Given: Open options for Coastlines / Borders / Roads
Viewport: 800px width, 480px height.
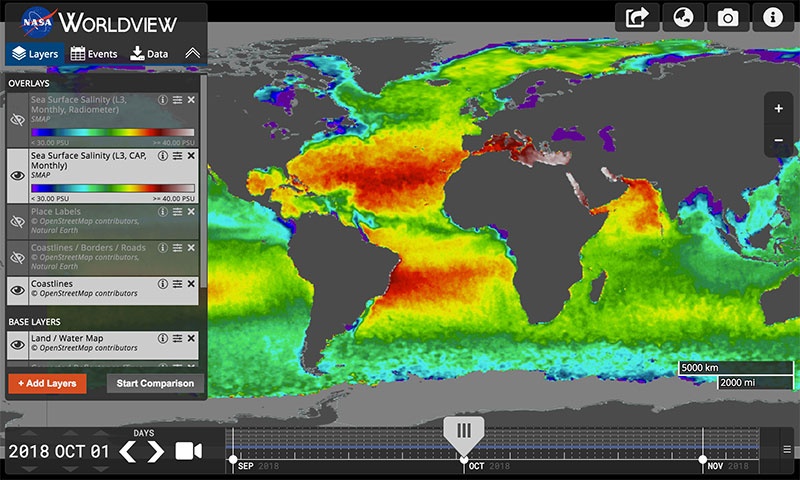Looking at the screenshot, I should point(177,247).
